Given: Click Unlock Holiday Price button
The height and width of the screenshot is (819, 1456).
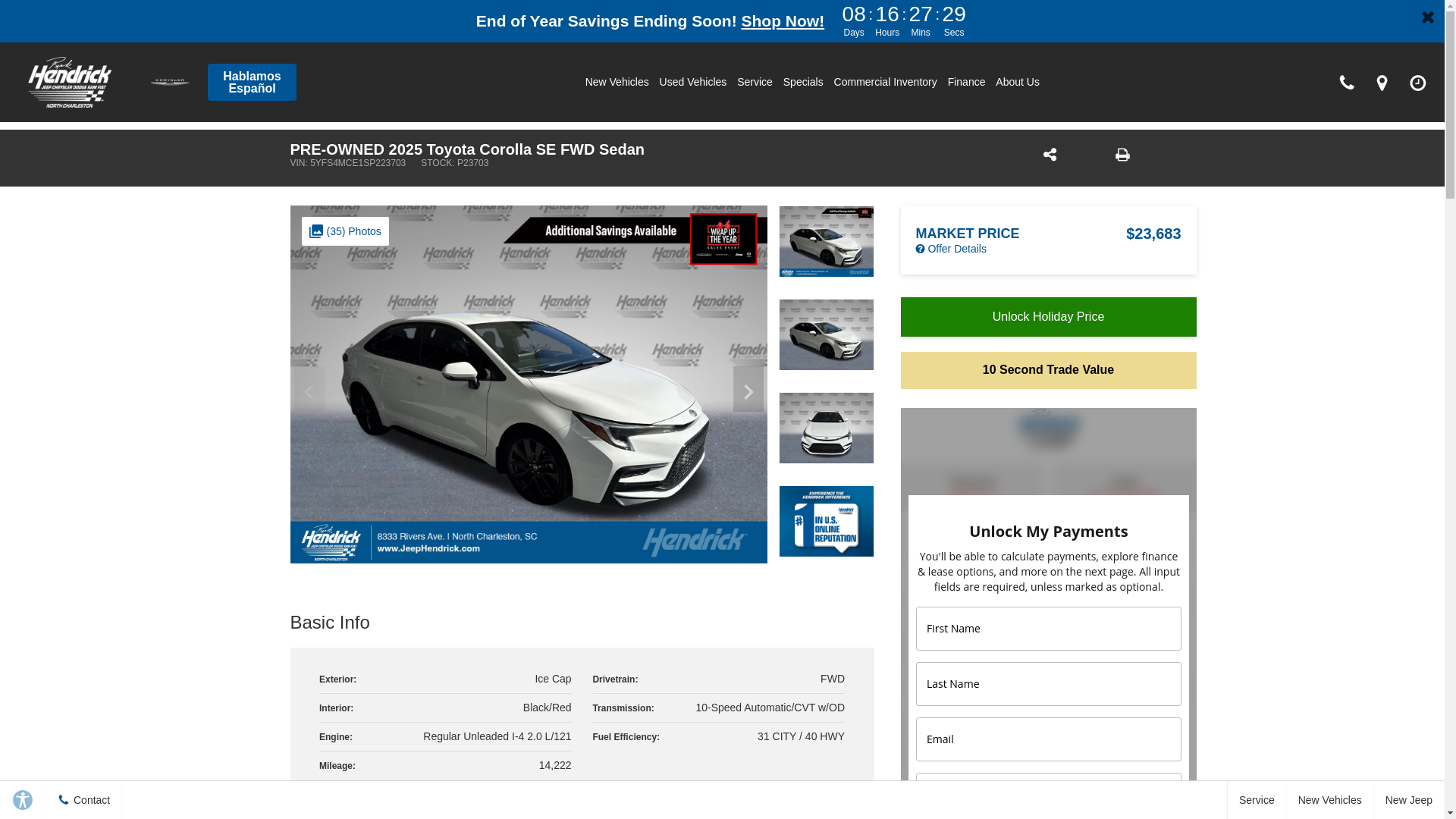Looking at the screenshot, I should click(x=1049, y=317).
